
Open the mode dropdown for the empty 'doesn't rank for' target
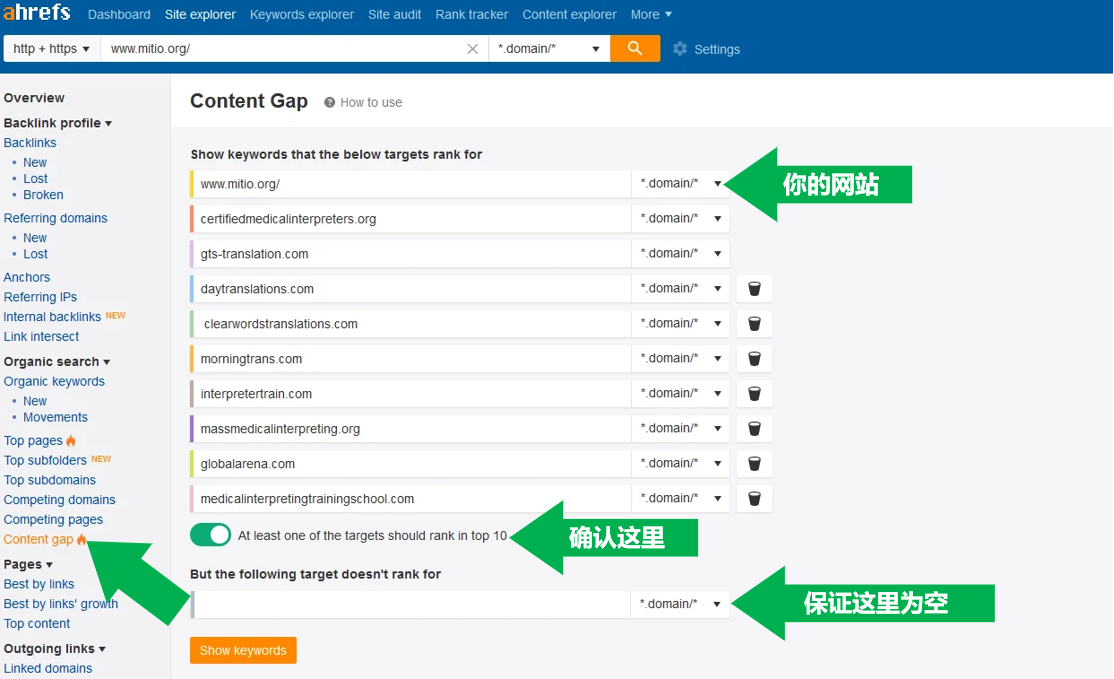pos(680,604)
